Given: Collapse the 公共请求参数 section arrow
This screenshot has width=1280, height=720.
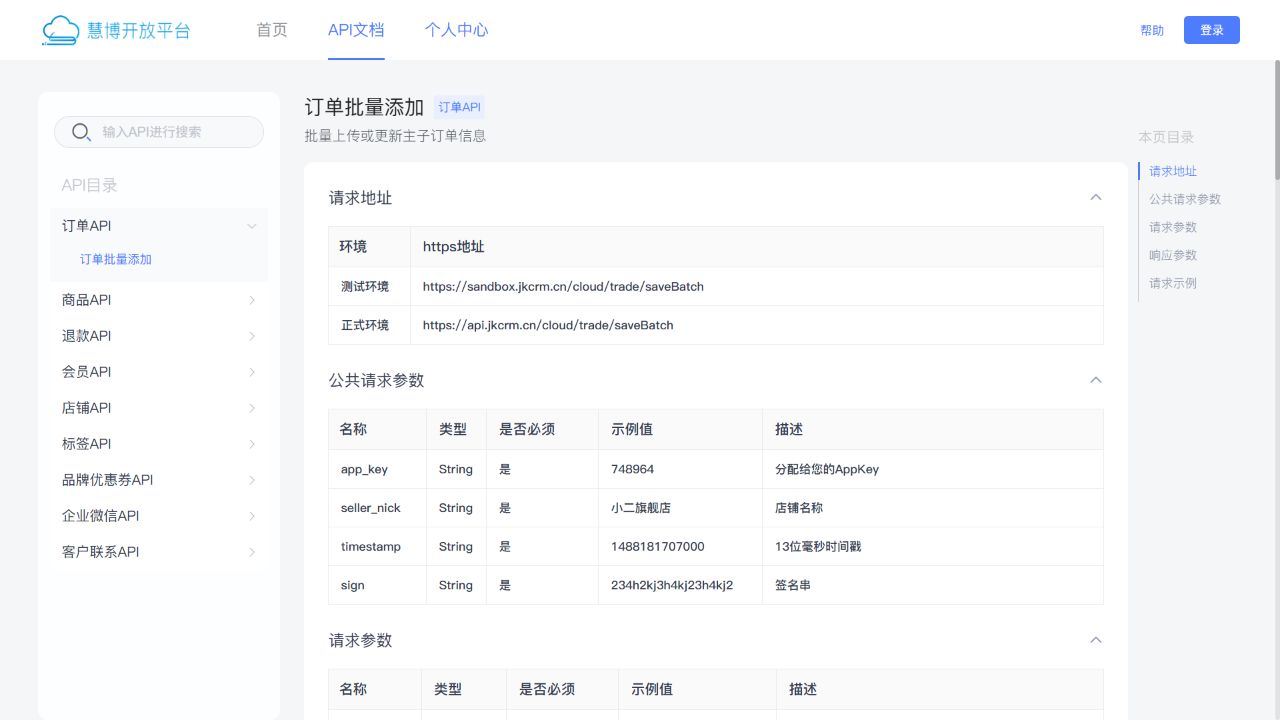Looking at the screenshot, I should (x=1096, y=380).
